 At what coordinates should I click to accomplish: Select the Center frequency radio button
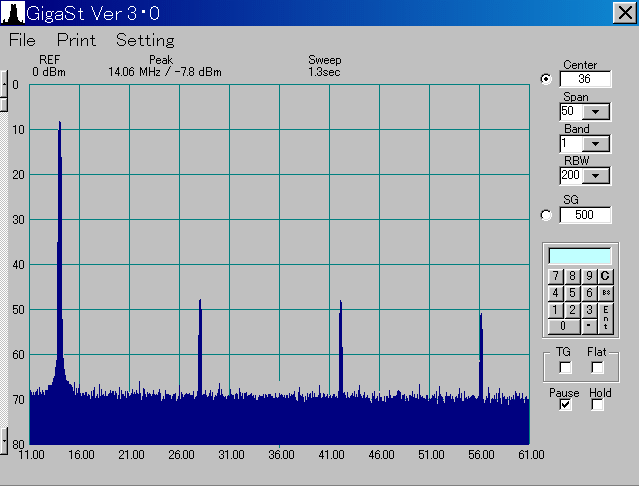coord(546,79)
